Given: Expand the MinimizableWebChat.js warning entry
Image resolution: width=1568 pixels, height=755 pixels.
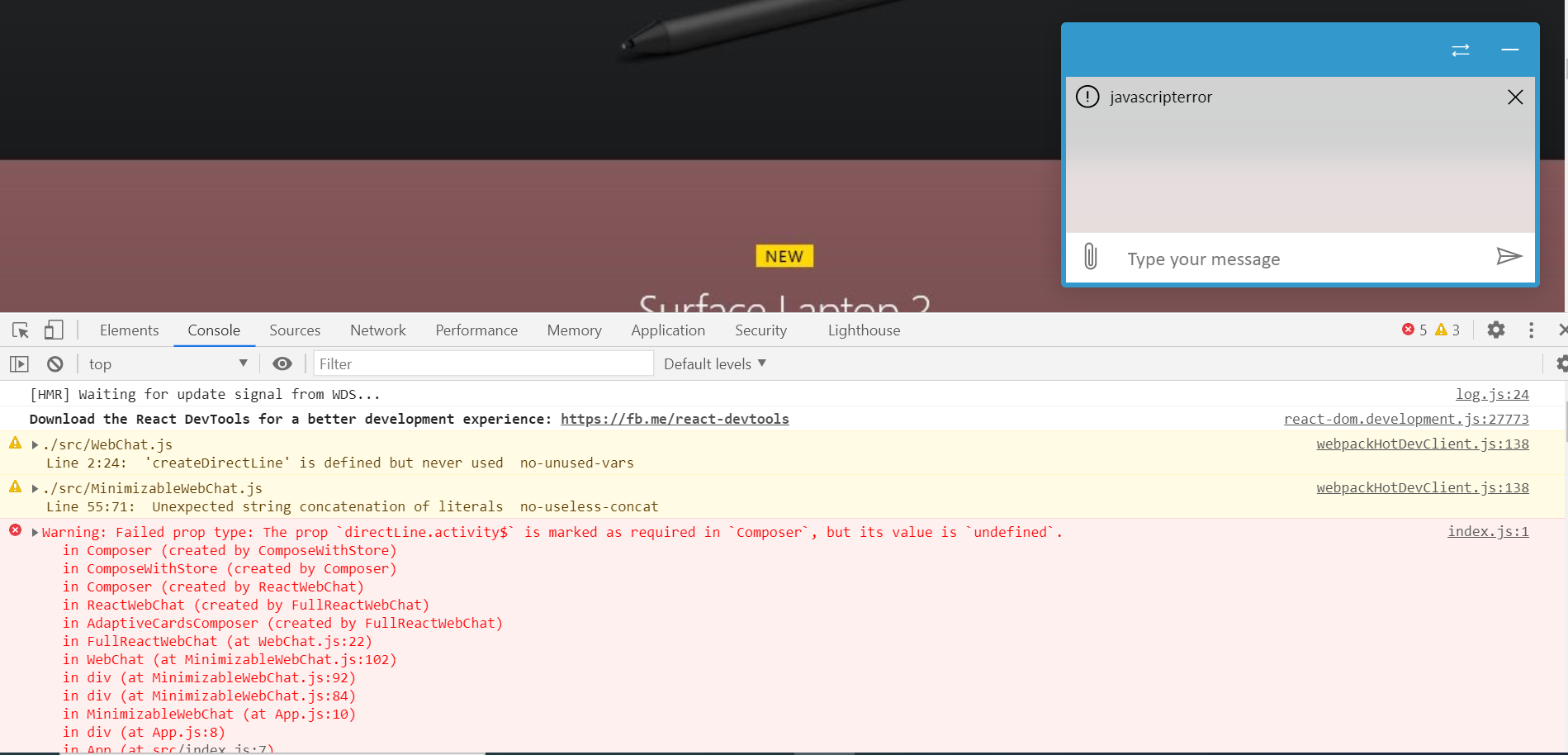Looking at the screenshot, I should 34,487.
